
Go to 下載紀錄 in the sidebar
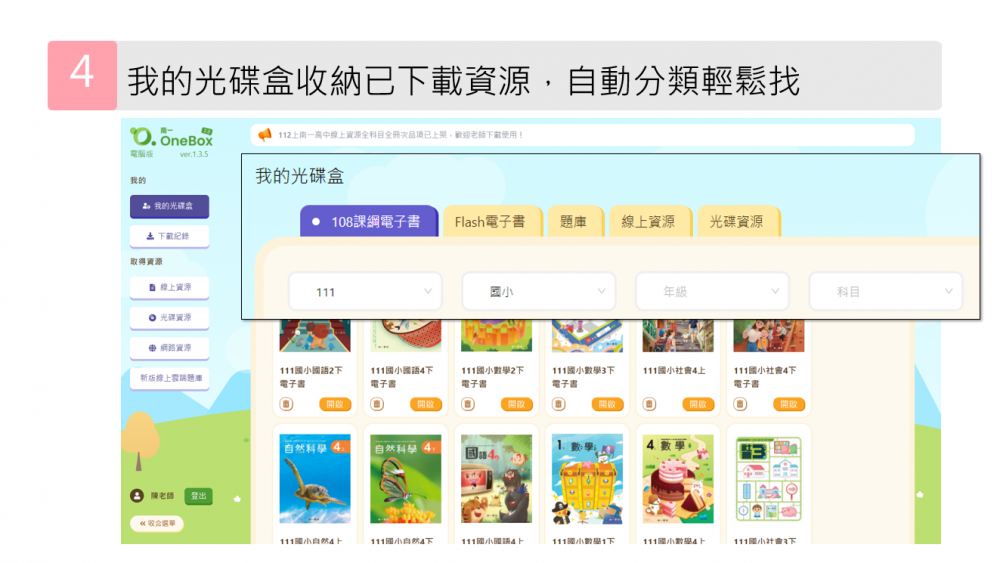point(169,236)
